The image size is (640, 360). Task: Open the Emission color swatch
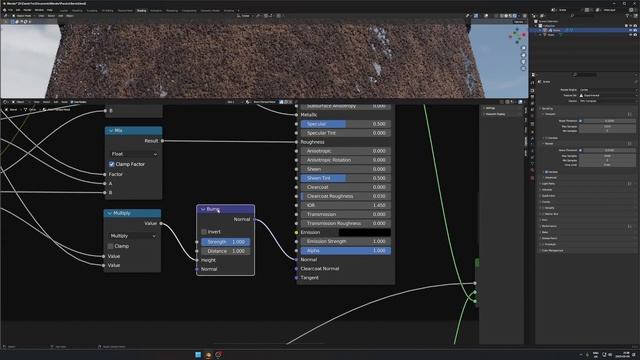(364, 232)
